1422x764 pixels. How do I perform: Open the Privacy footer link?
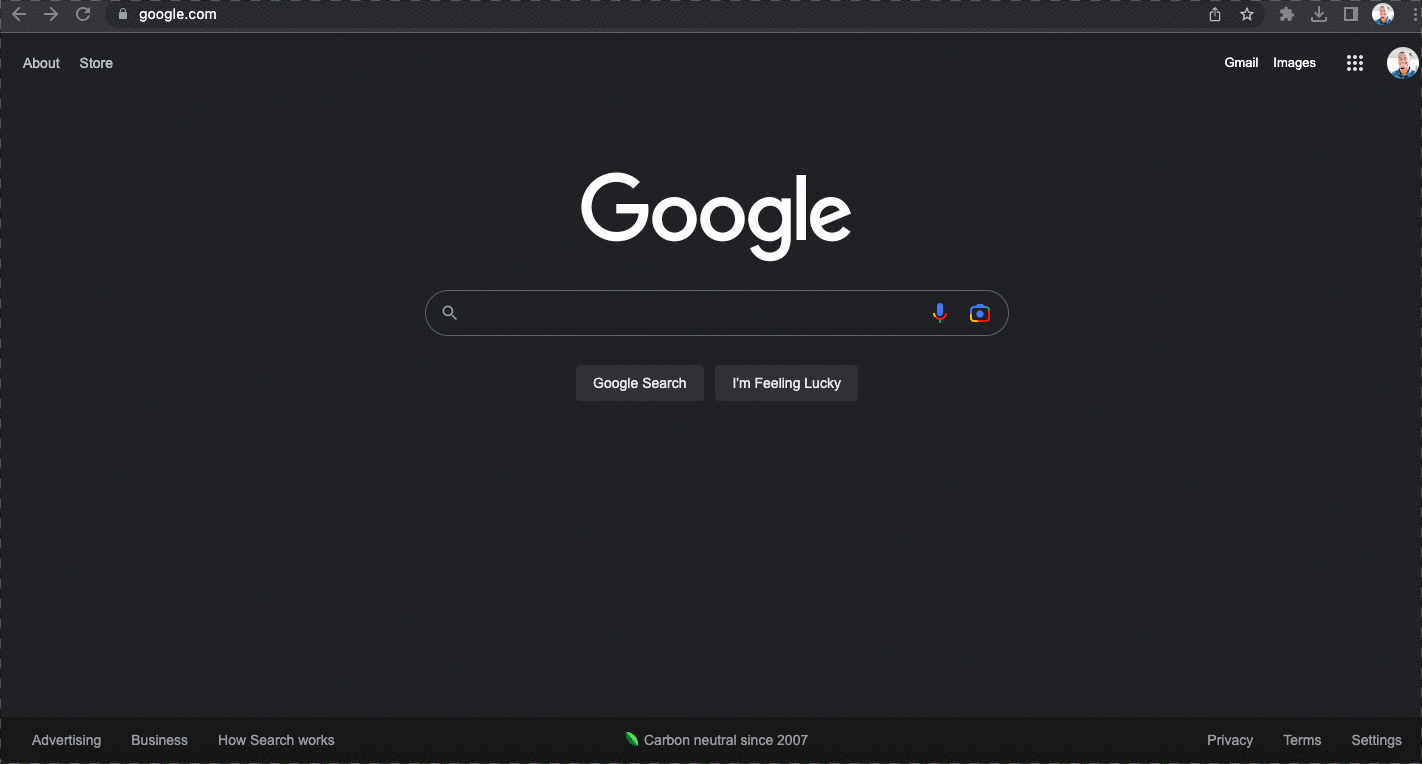tap(1230, 740)
